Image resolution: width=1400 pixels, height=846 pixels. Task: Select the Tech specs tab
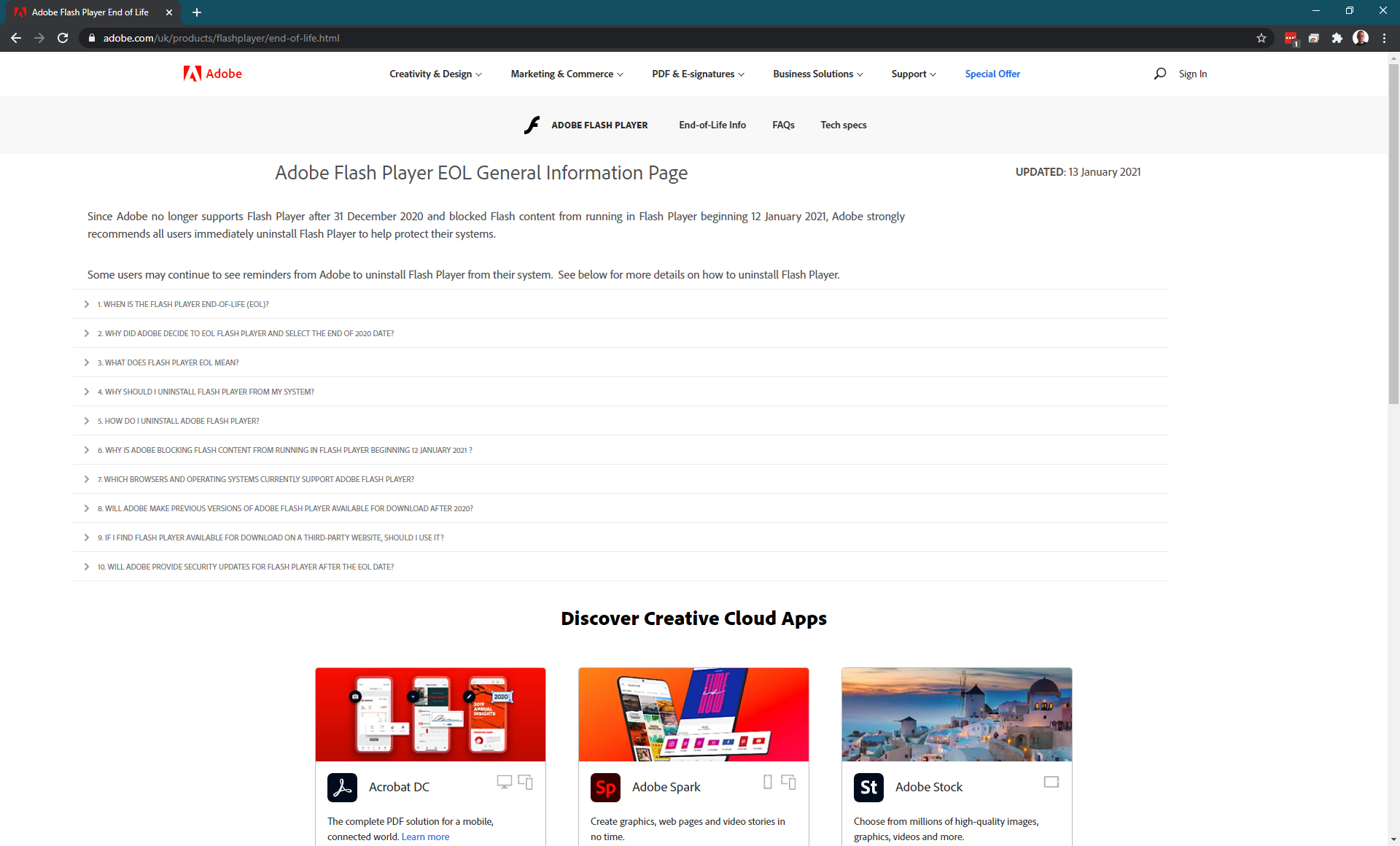tap(843, 124)
